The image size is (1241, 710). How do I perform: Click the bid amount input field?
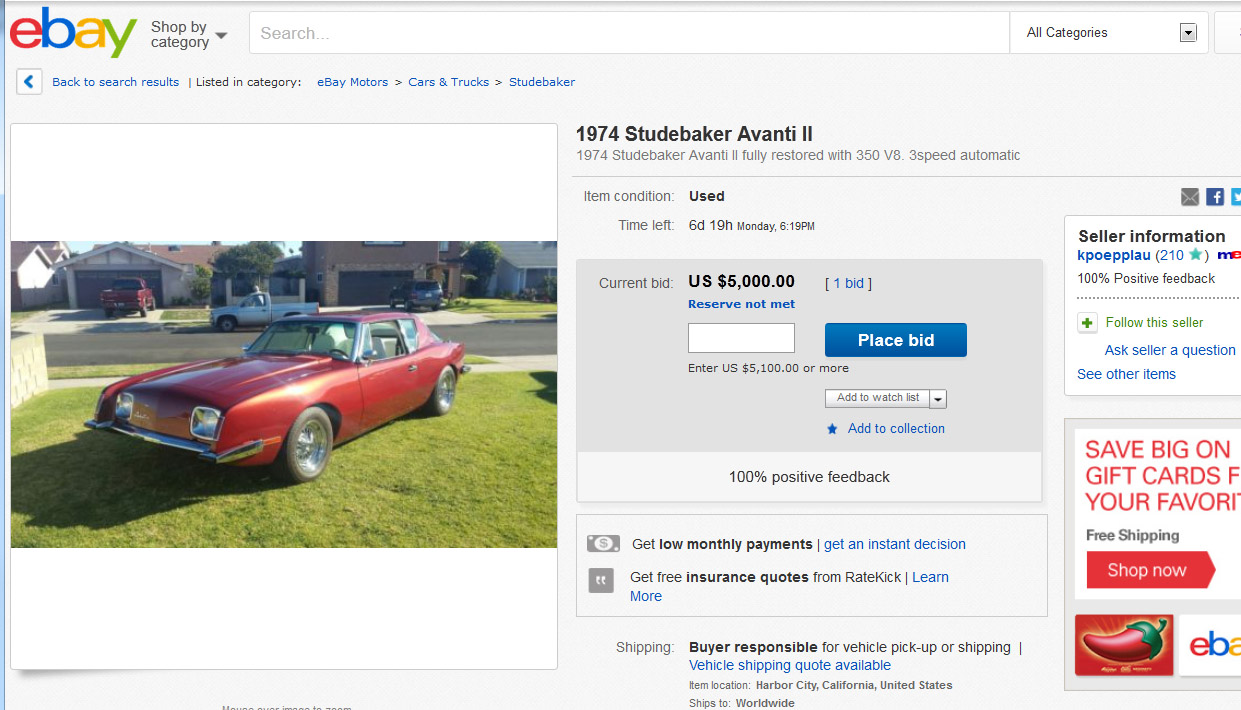[x=741, y=338]
